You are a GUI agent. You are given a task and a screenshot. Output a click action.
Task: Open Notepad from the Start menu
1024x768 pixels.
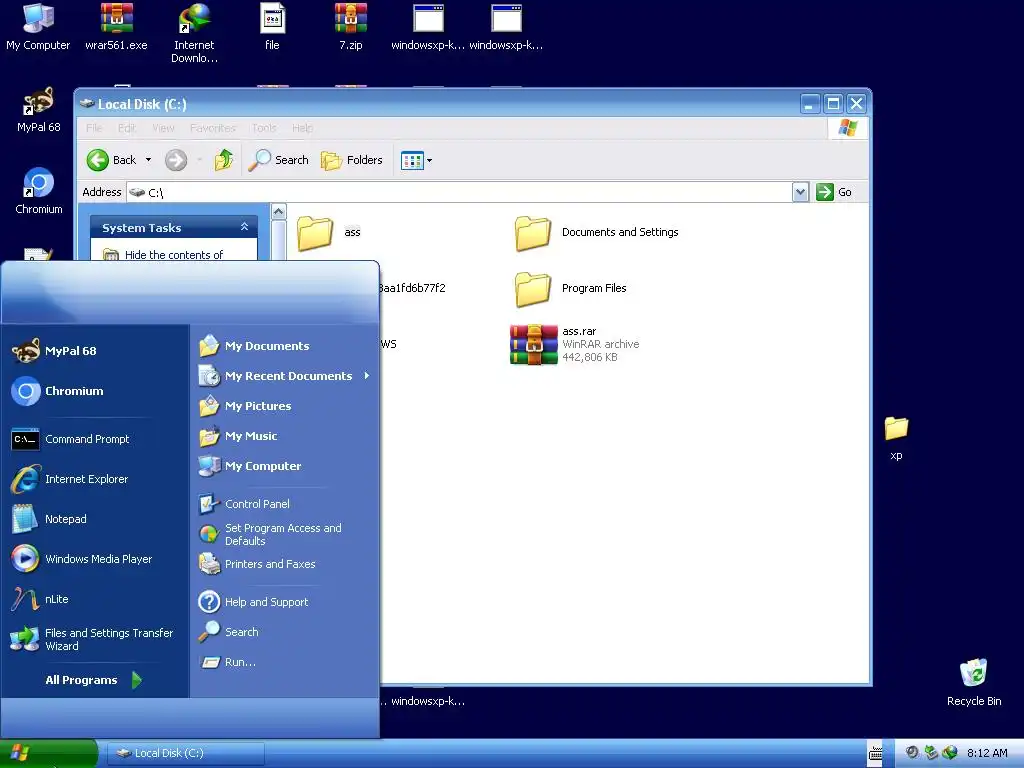tap(49, 519)
